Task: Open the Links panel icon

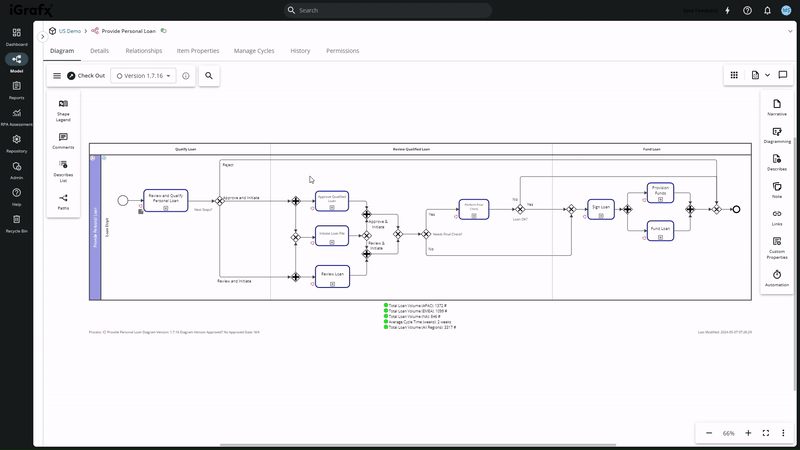Action: 776,217
